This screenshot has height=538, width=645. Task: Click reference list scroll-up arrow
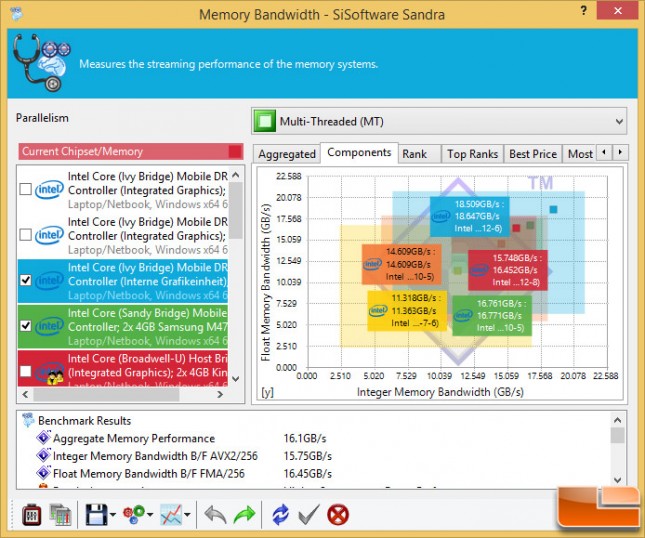(236, 175)
